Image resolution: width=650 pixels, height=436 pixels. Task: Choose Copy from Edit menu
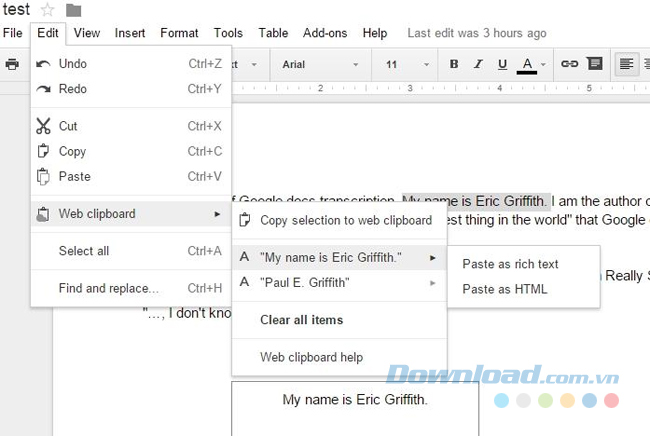[131, 151]
